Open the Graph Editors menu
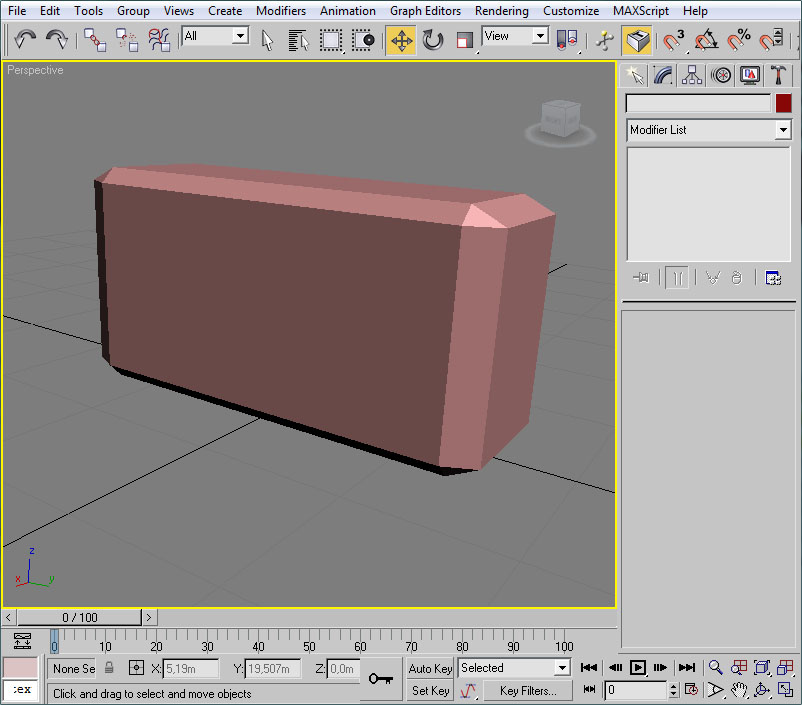This screenshot has height=705, width=802. (425, 11)
